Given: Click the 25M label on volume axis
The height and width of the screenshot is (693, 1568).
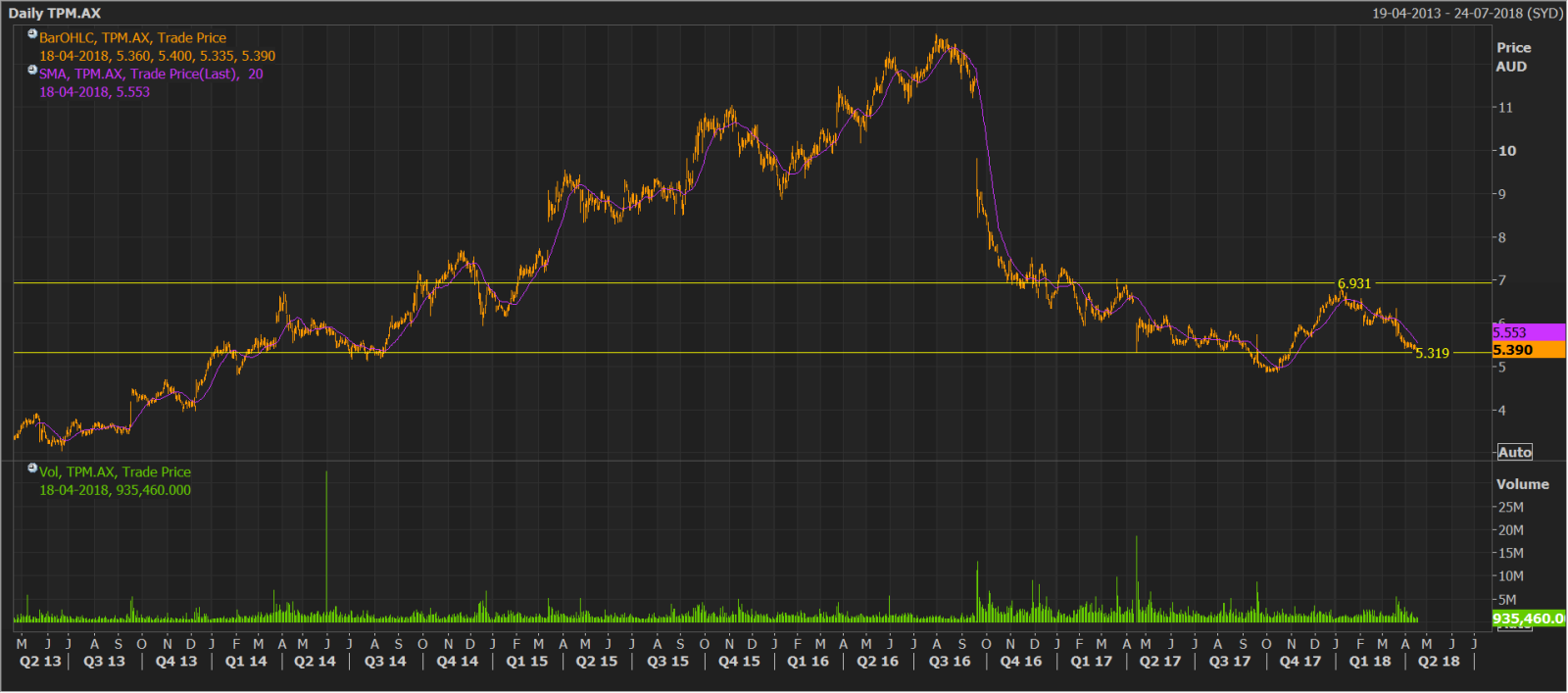Looking at the screenshot, I should point(1510,507).
